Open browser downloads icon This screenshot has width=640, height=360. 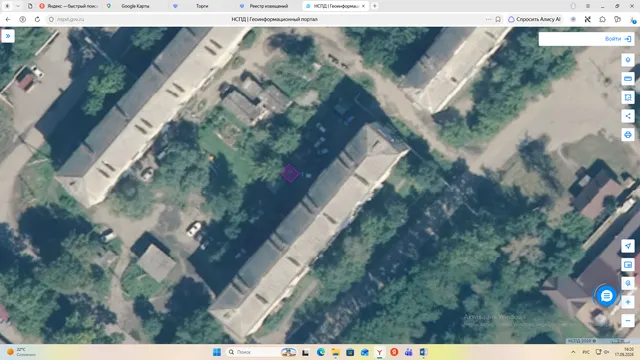(632, 19)
